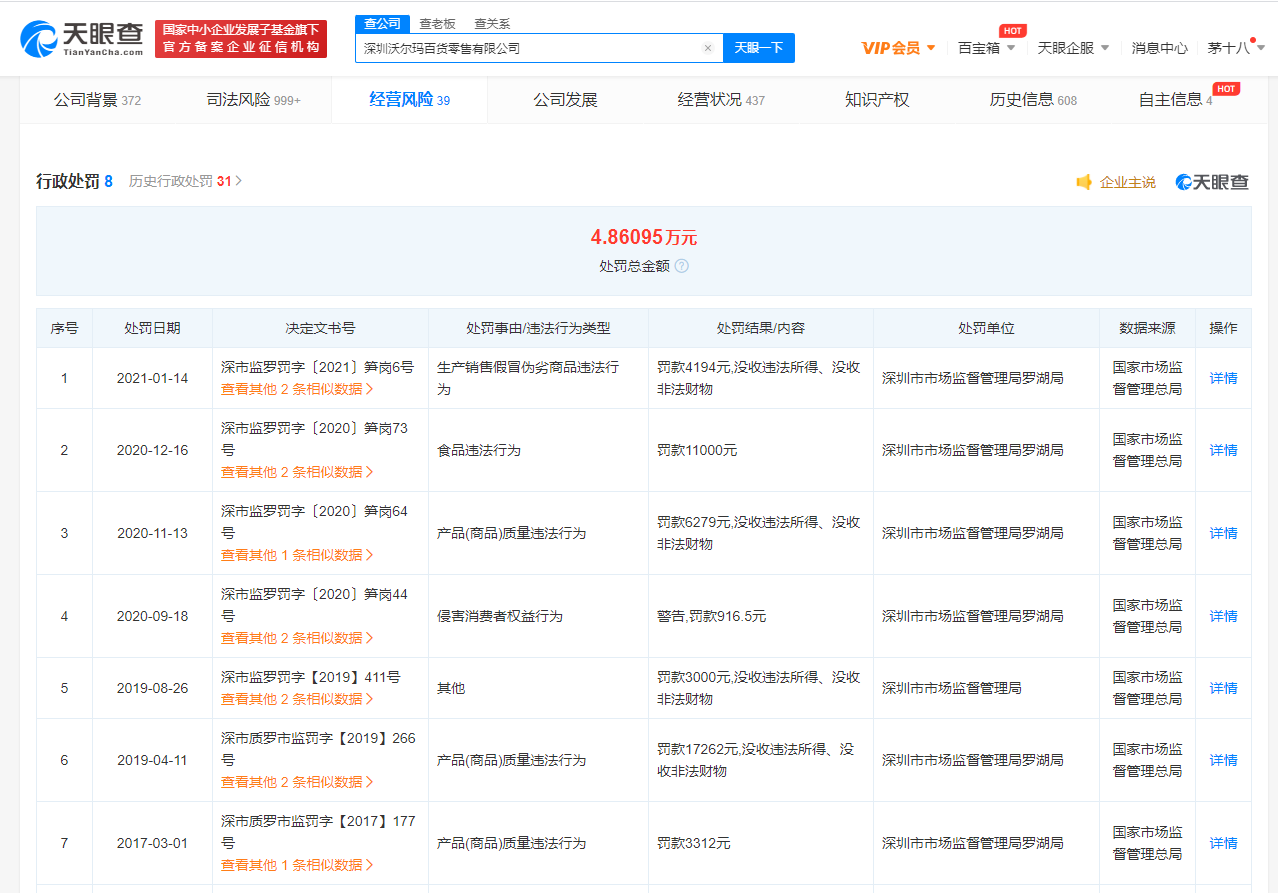
Task: Click the 处罚结果/内容 column header
Action: [761, 328]
